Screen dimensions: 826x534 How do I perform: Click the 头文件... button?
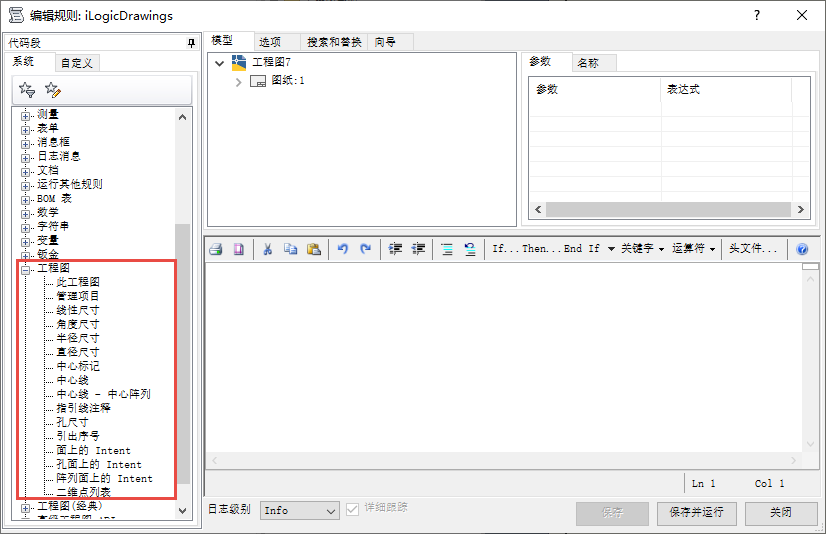click(x=753, y=249)
